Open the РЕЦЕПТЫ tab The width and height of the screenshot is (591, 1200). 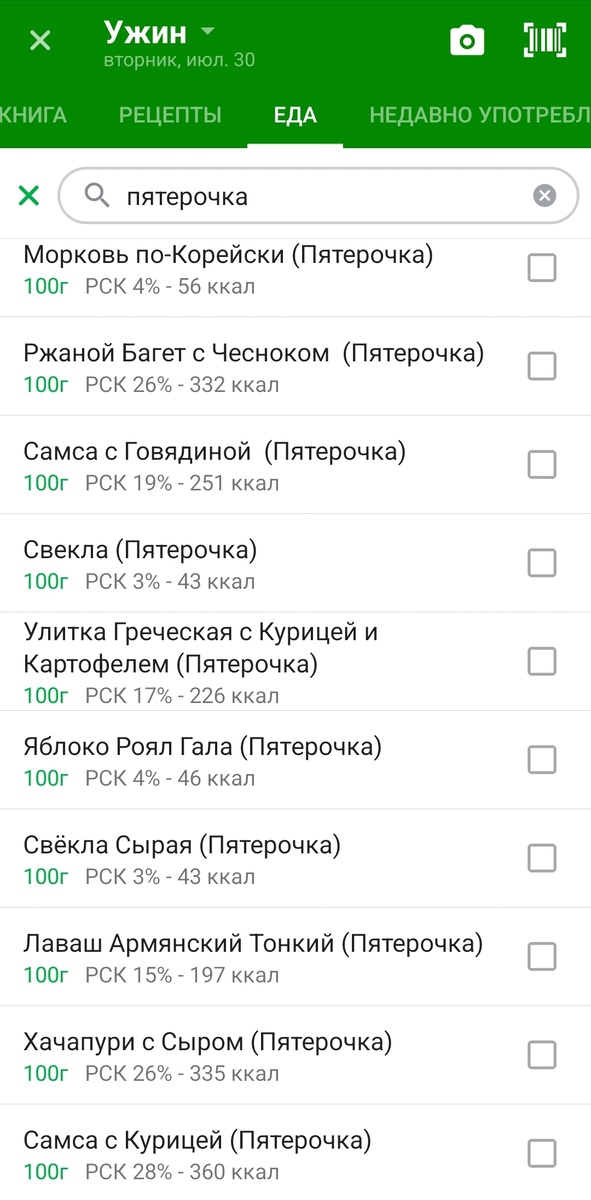point(169,115)
